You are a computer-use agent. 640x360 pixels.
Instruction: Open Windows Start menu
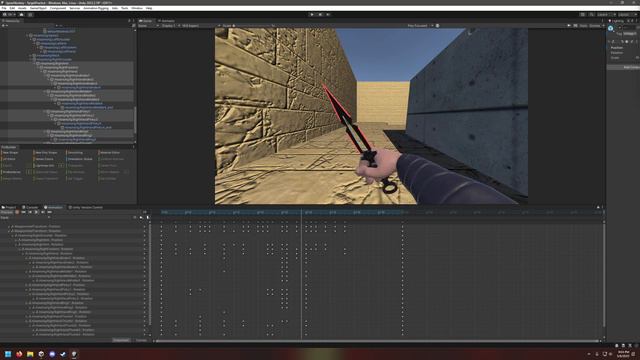point(8,354)
